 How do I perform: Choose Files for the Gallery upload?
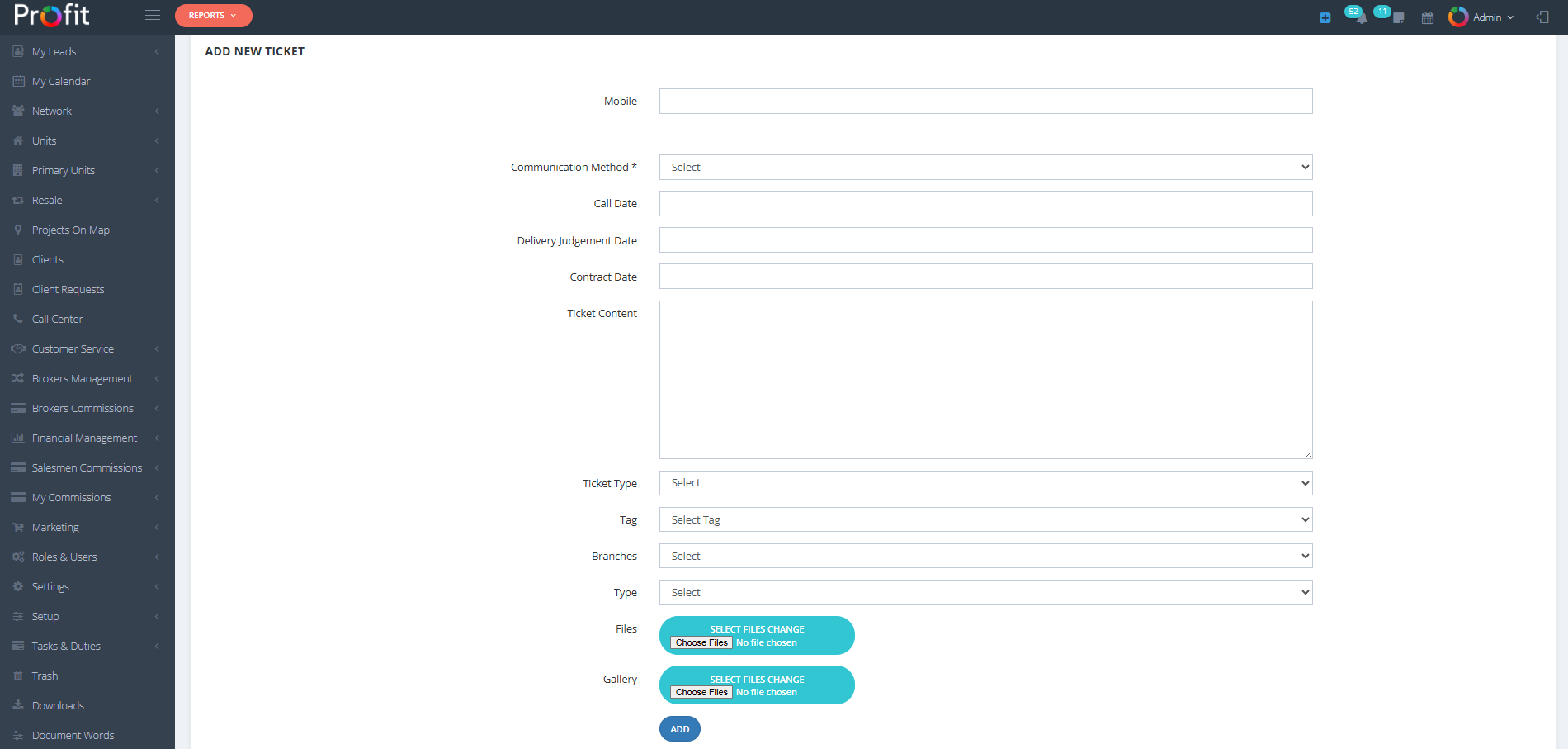[x=701, y=692]
